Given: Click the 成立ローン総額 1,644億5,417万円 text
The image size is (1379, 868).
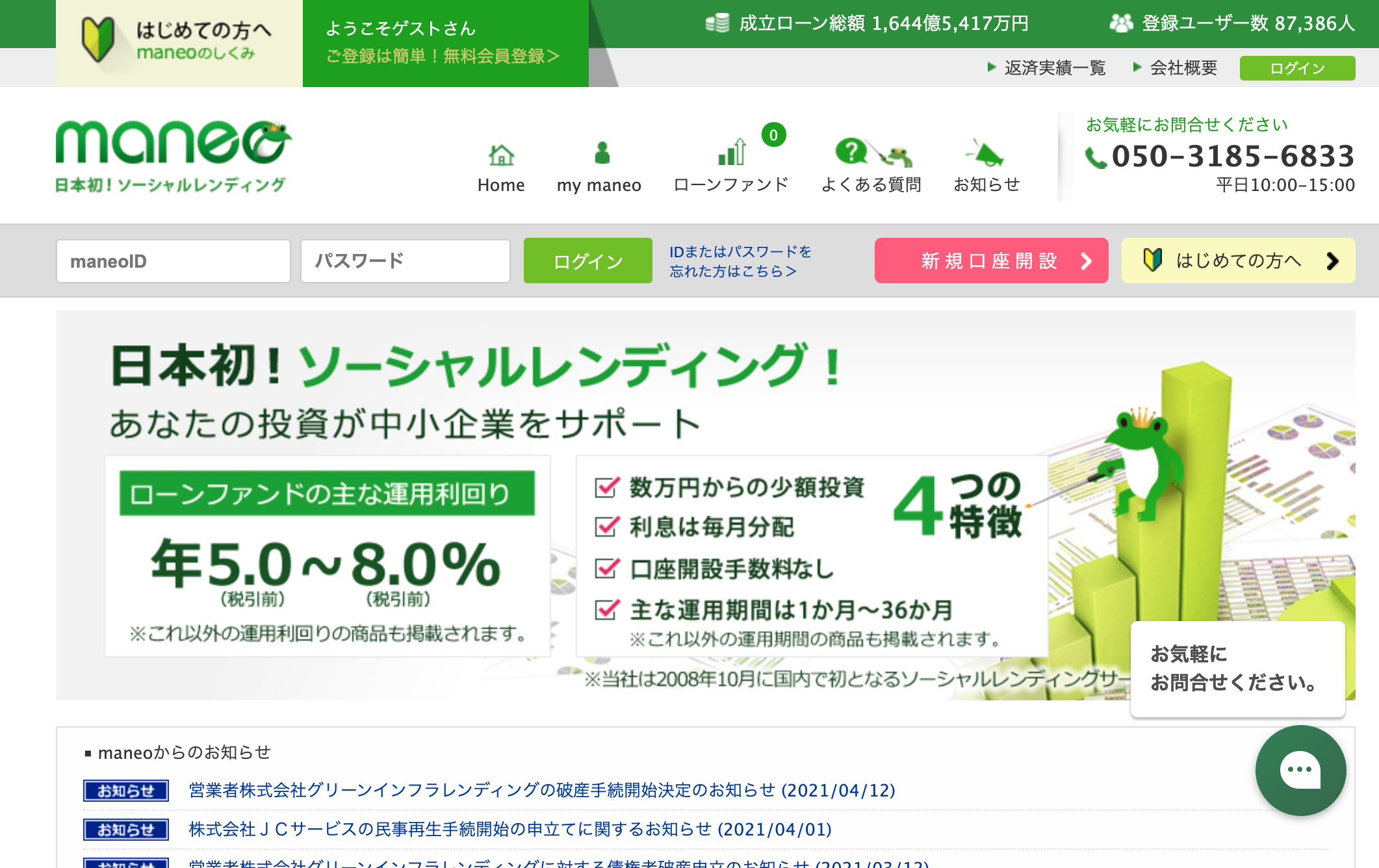Looking at the screenshot, I should point(884,23).
